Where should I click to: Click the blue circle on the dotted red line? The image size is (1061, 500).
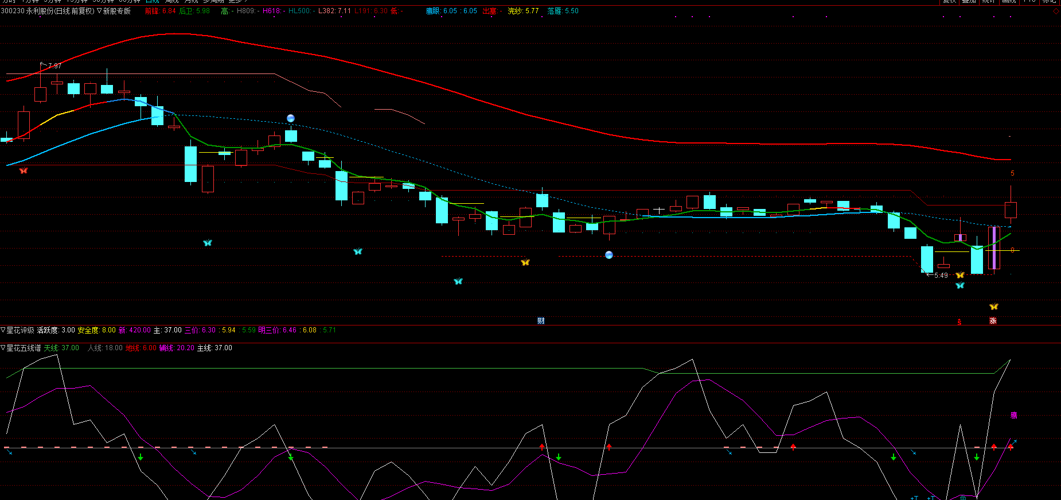click(x=609, y=256)
